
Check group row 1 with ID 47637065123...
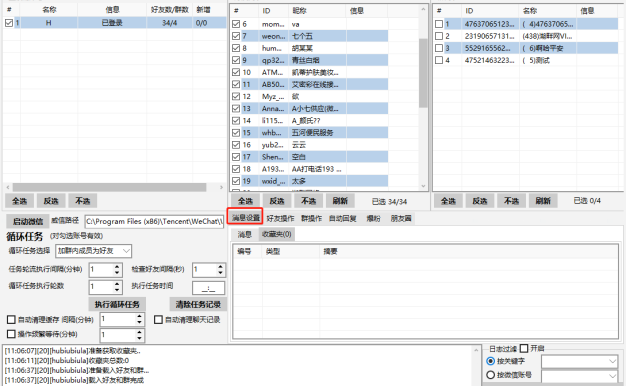(439, 24)
